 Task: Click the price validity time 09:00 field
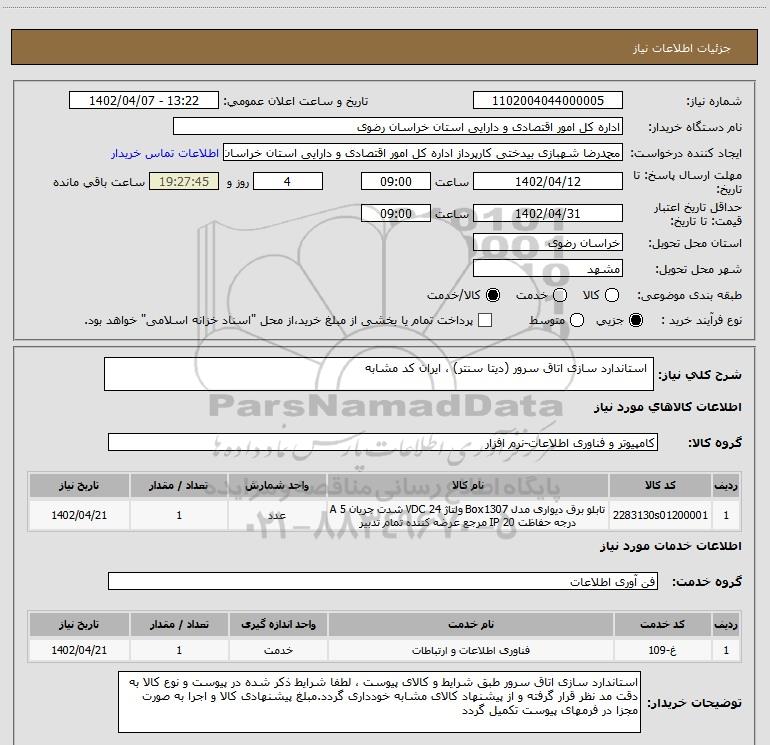pos(396,213)
